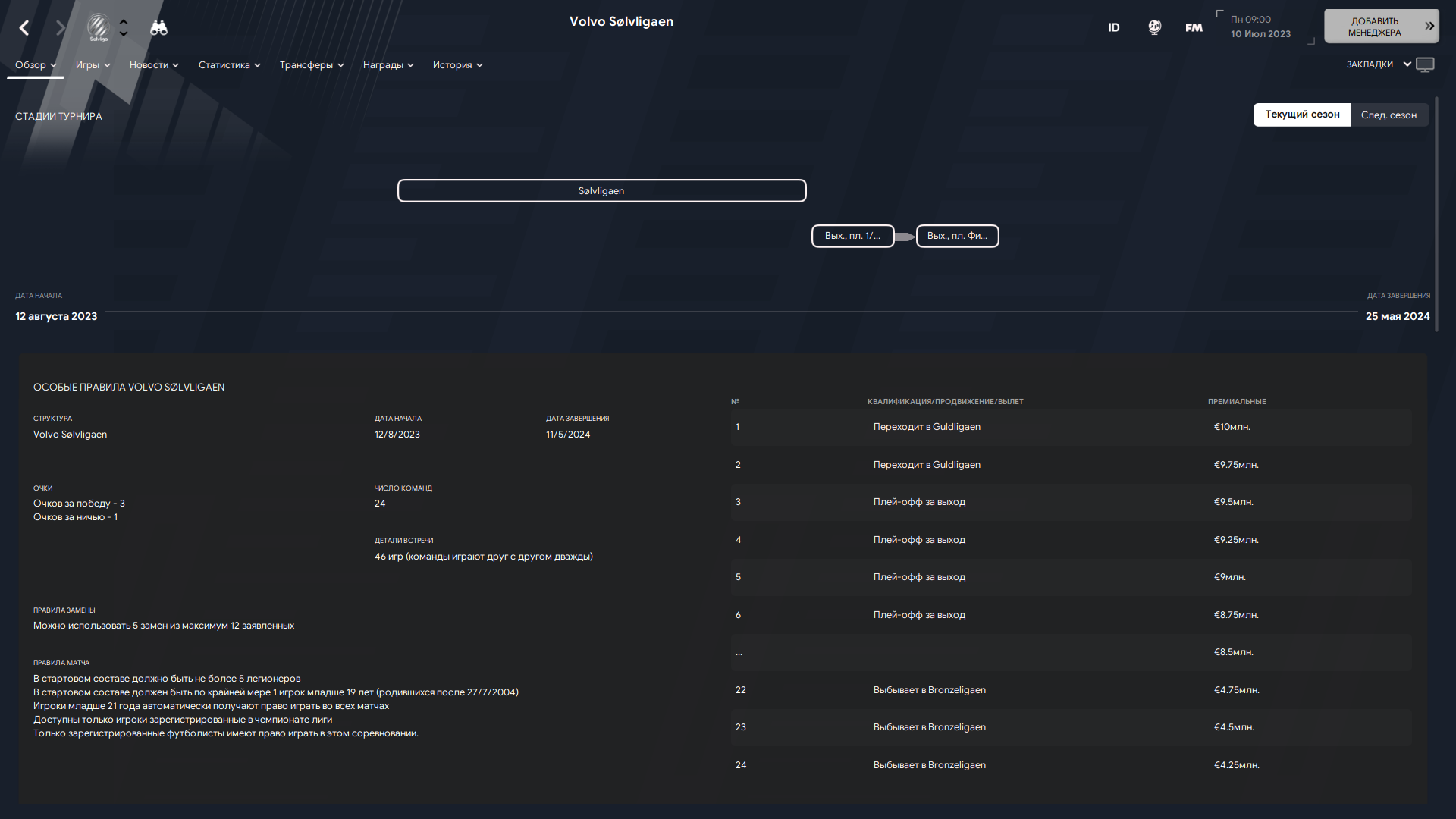
Task: Click the Очков за победу - 3 line
Action: pyautogui.click(x=79, y=504)
